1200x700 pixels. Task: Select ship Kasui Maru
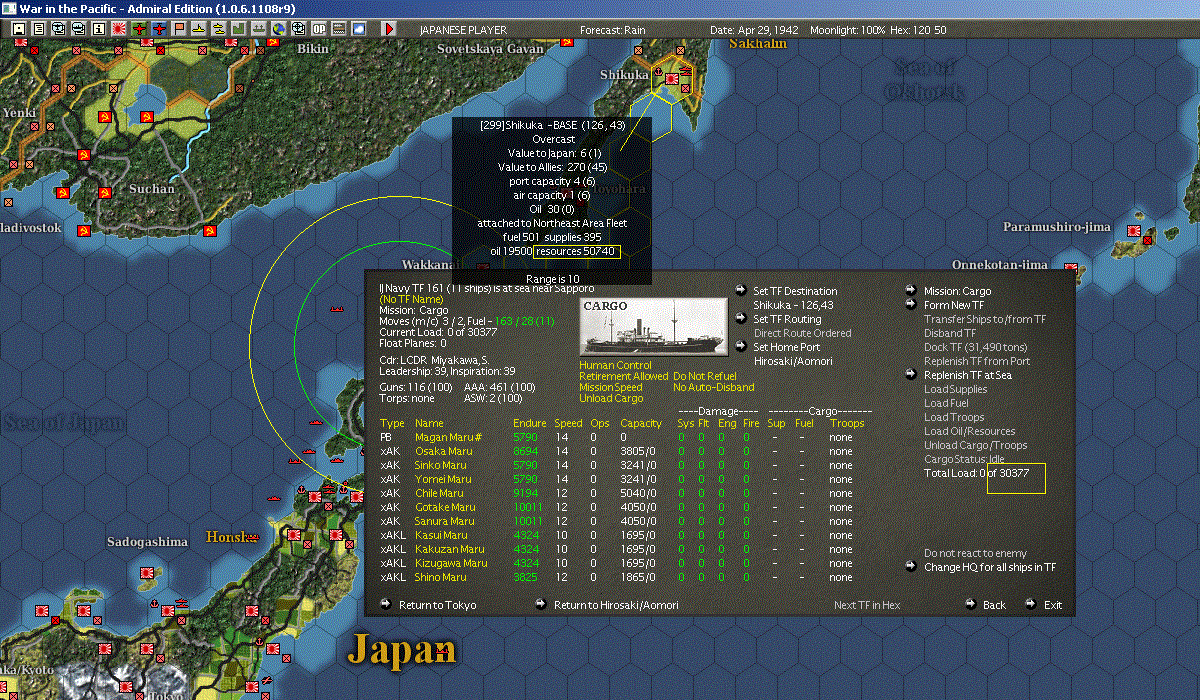[x=440, y=535]
